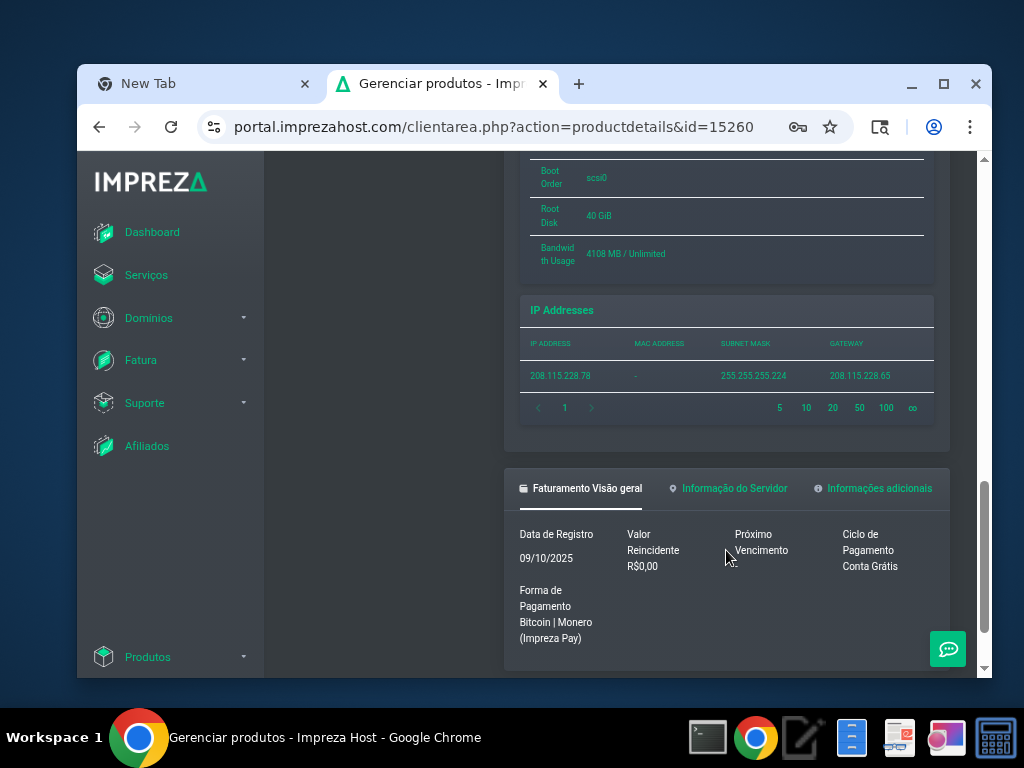Click the Suporte box icon

[x=103, y=403]
